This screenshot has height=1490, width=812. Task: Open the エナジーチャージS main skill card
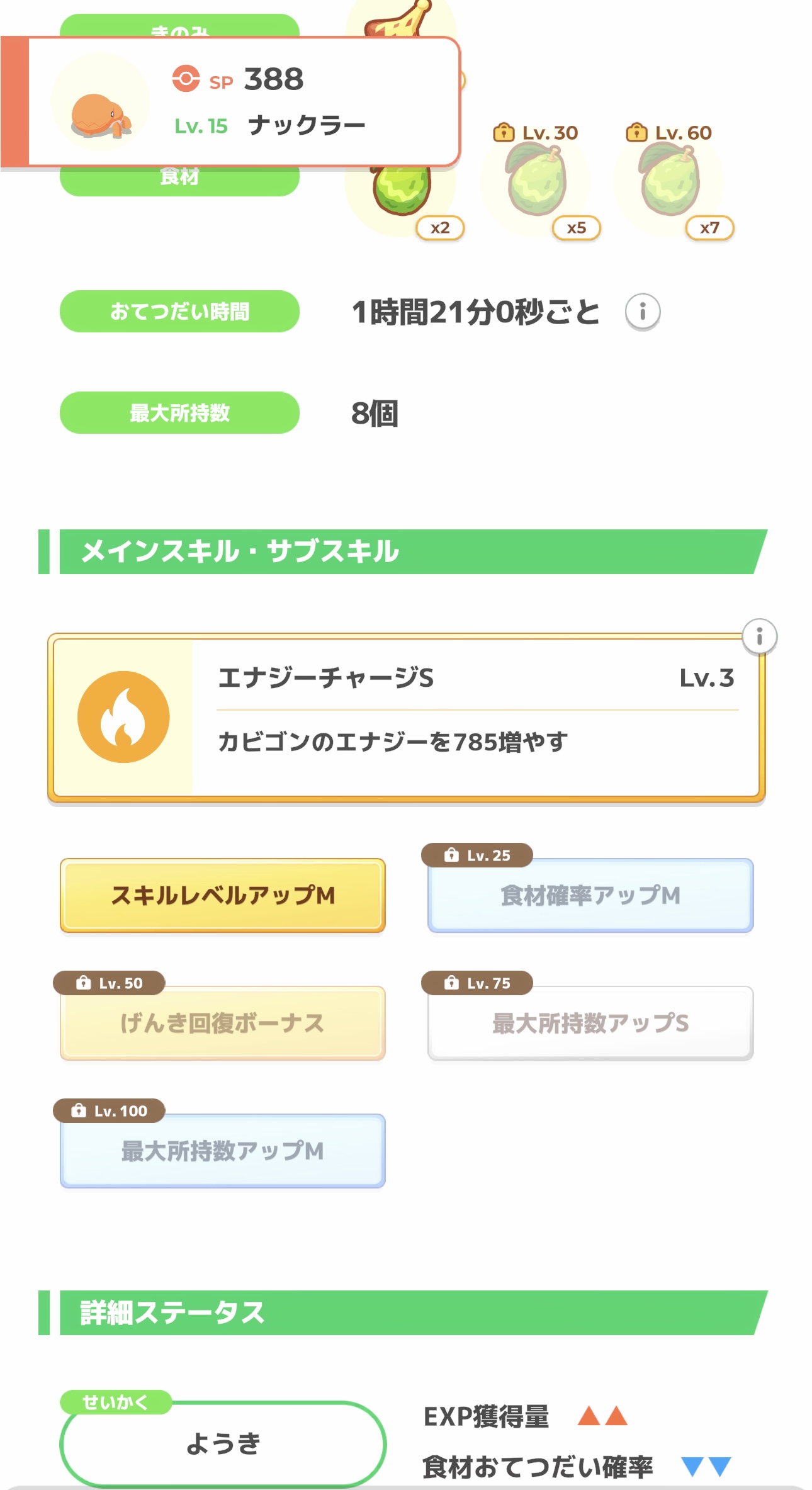[475, 717]
